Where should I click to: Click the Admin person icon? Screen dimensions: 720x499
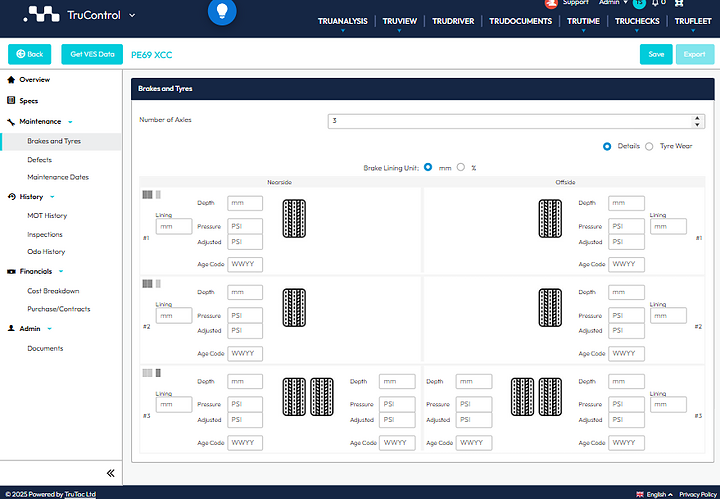[x=11, y=329]
